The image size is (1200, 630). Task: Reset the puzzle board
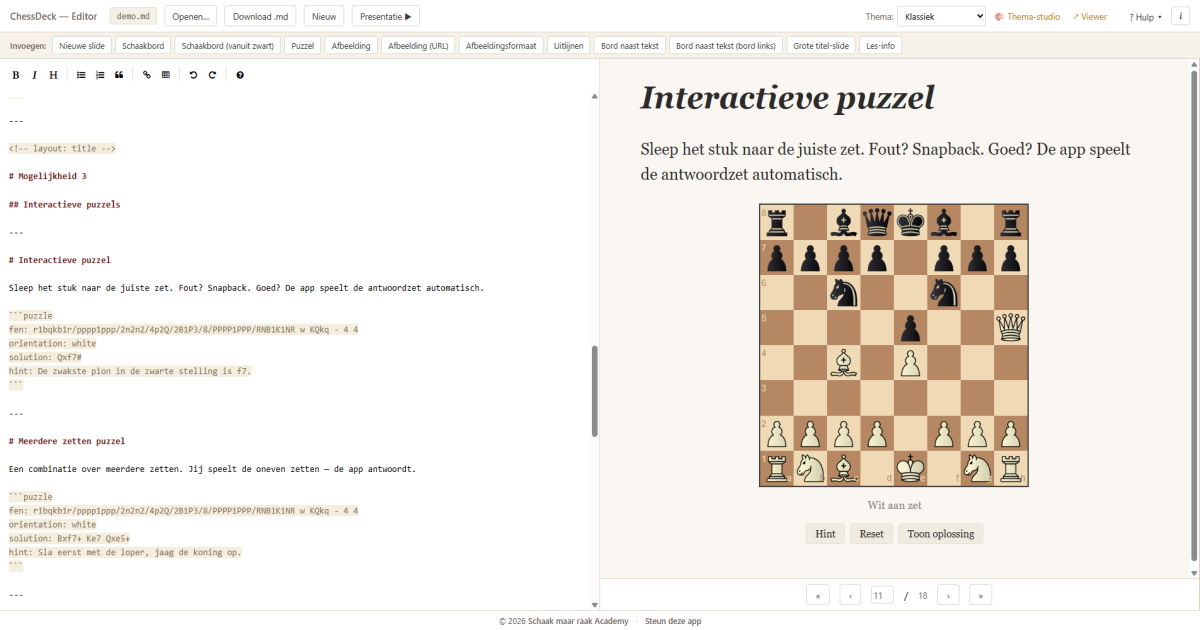pyautogui.click(x=871, y=534)
